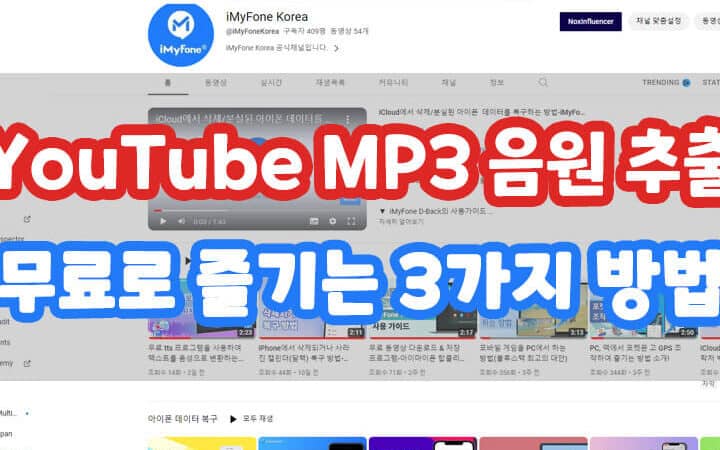Image resolution: width=720 pixels, height=450 pixels.
Task: Switch to the 실시간 tab
Action: 271,83
